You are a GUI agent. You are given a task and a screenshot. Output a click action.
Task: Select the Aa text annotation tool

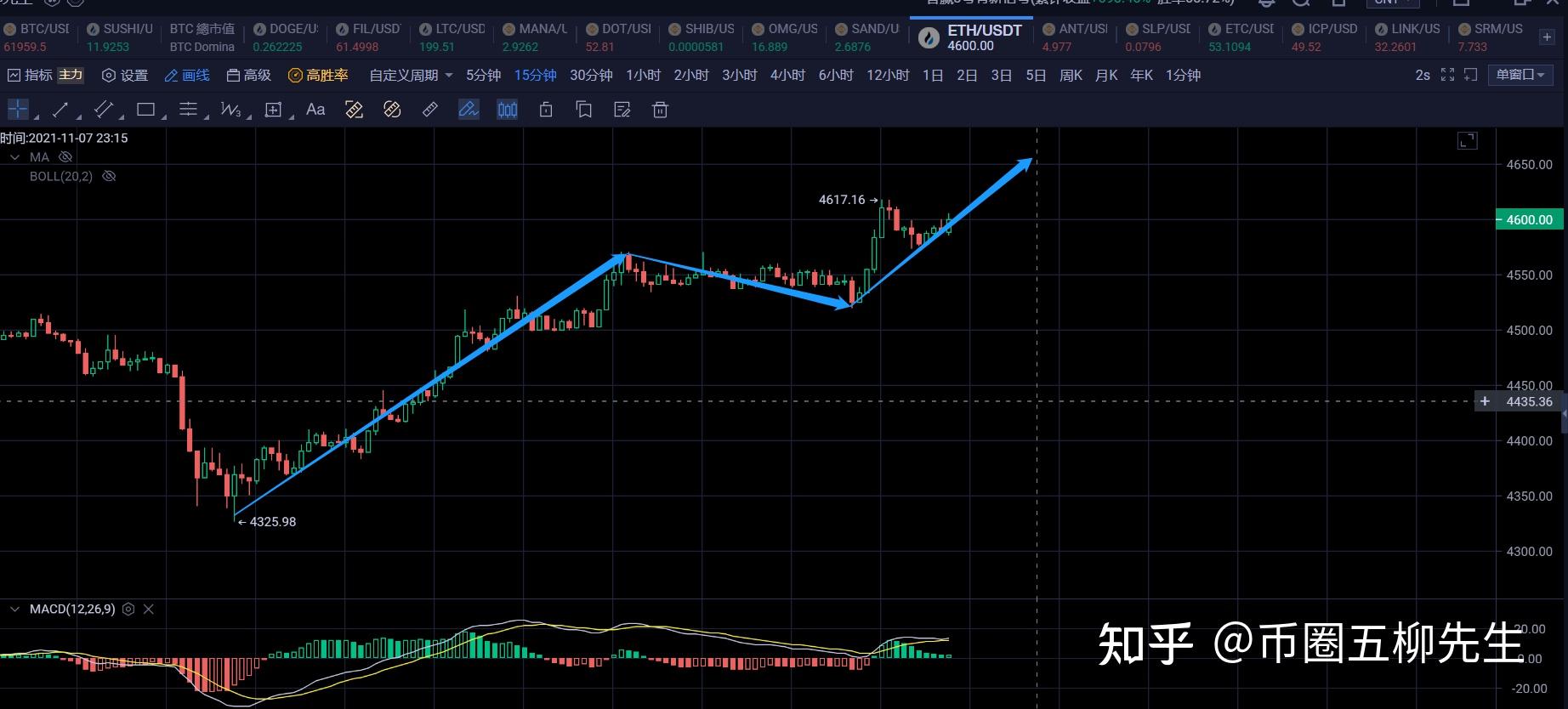click(x=315, y=109)
